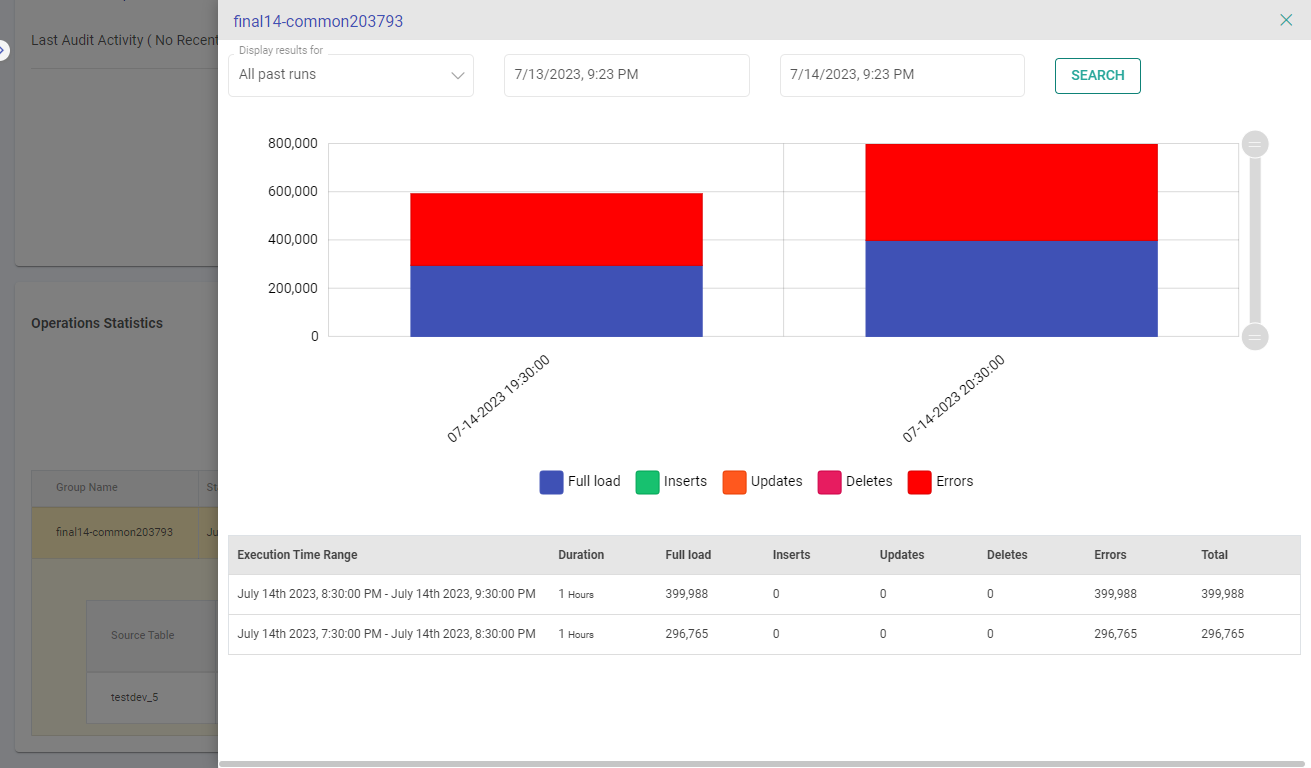Viewport: 1311px width, 768px height.
Task: Click the Inserts column header
Action: click(791, 555)
